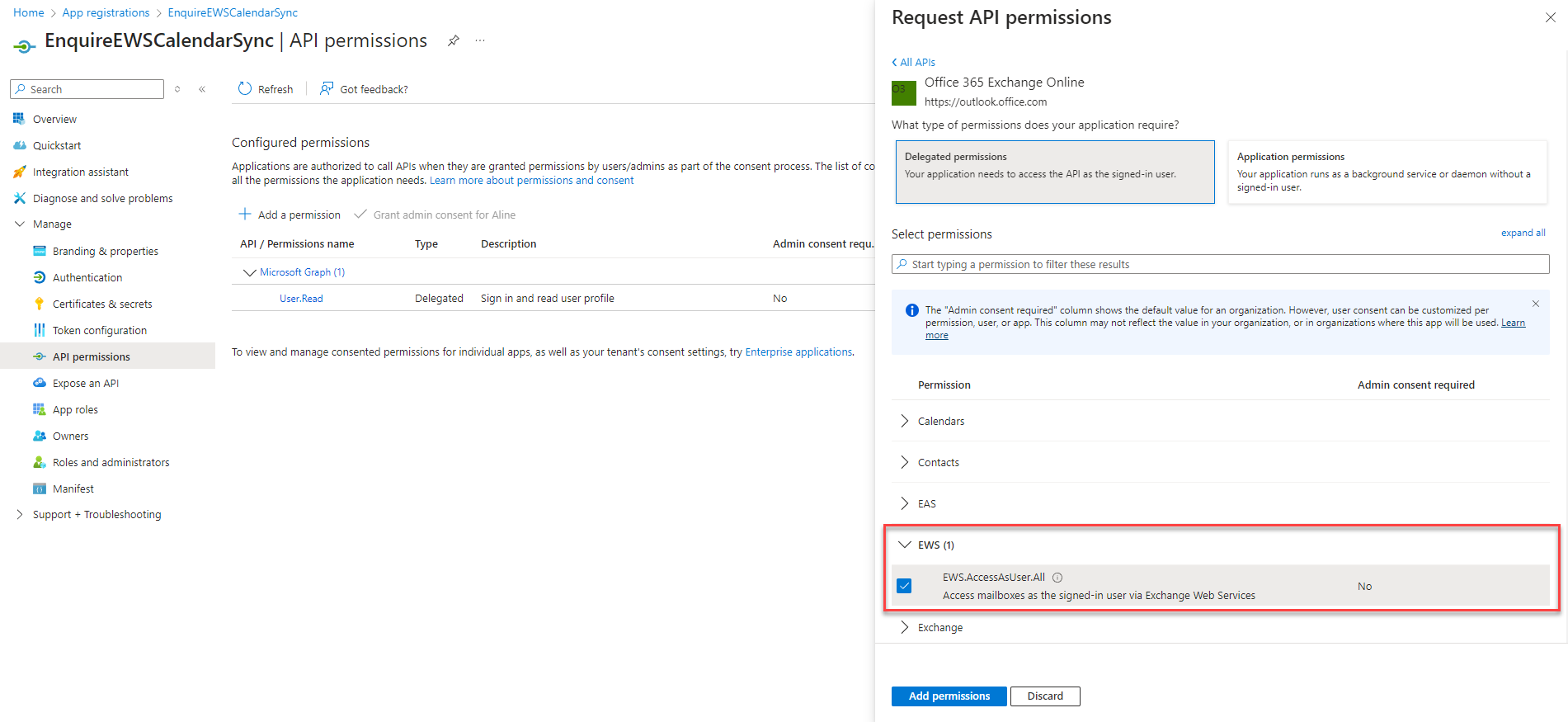Click the Token configuration icon

coord(39,330)
